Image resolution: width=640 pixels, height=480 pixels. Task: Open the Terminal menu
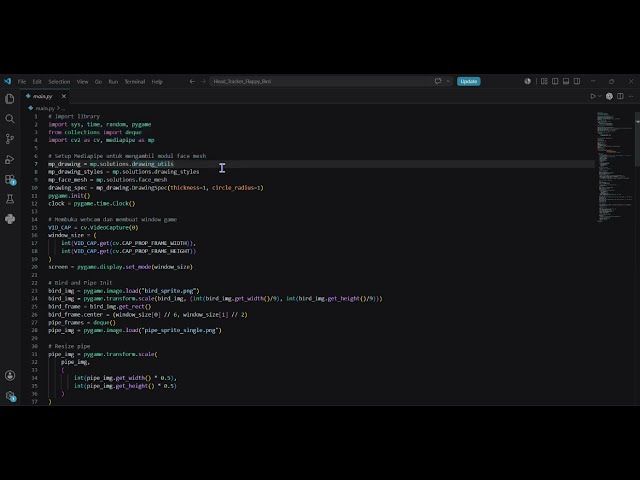pyautogui.click(x=135, y=82)
